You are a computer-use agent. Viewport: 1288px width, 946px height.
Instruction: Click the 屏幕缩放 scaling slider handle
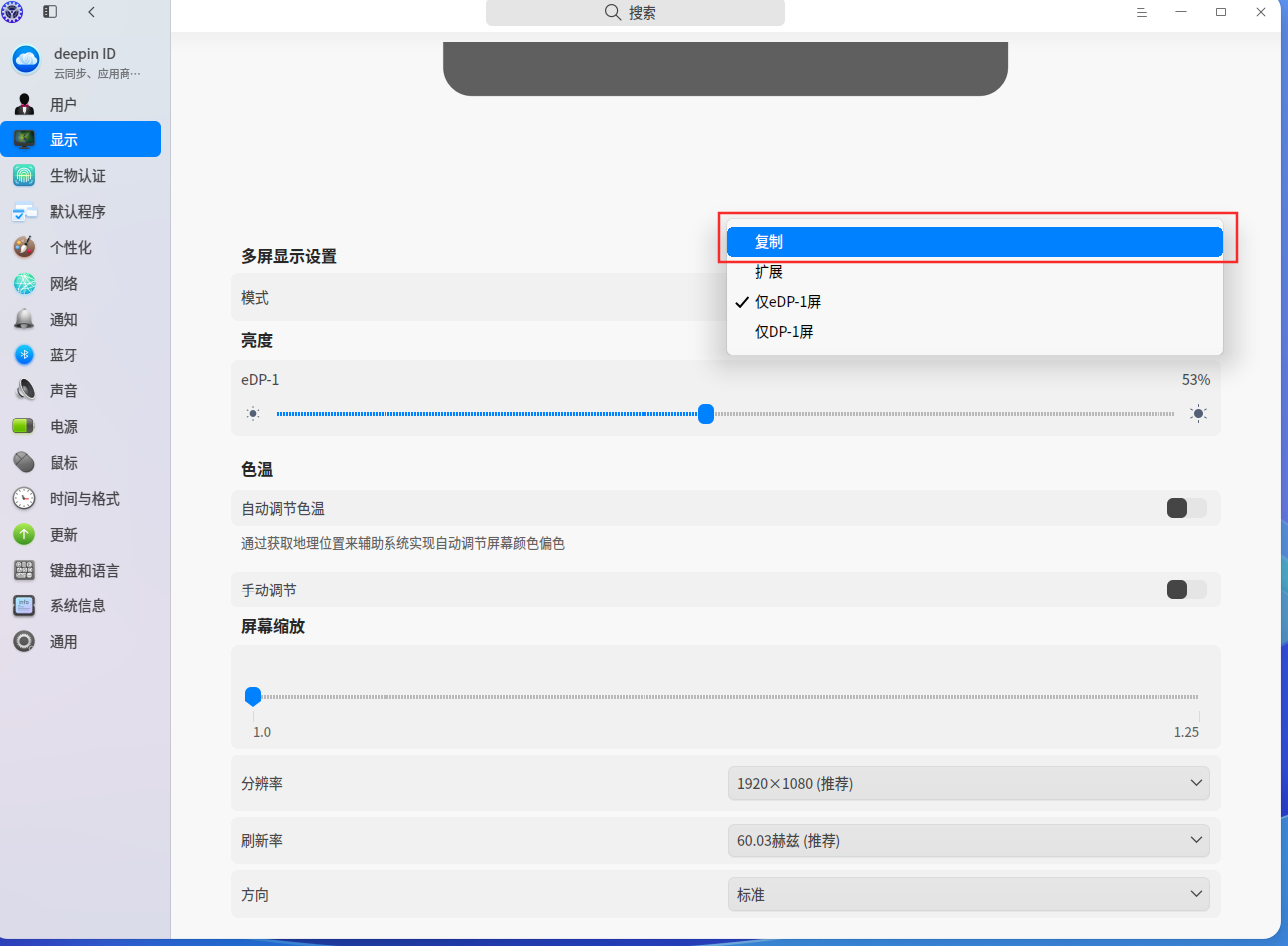point(253,696)
